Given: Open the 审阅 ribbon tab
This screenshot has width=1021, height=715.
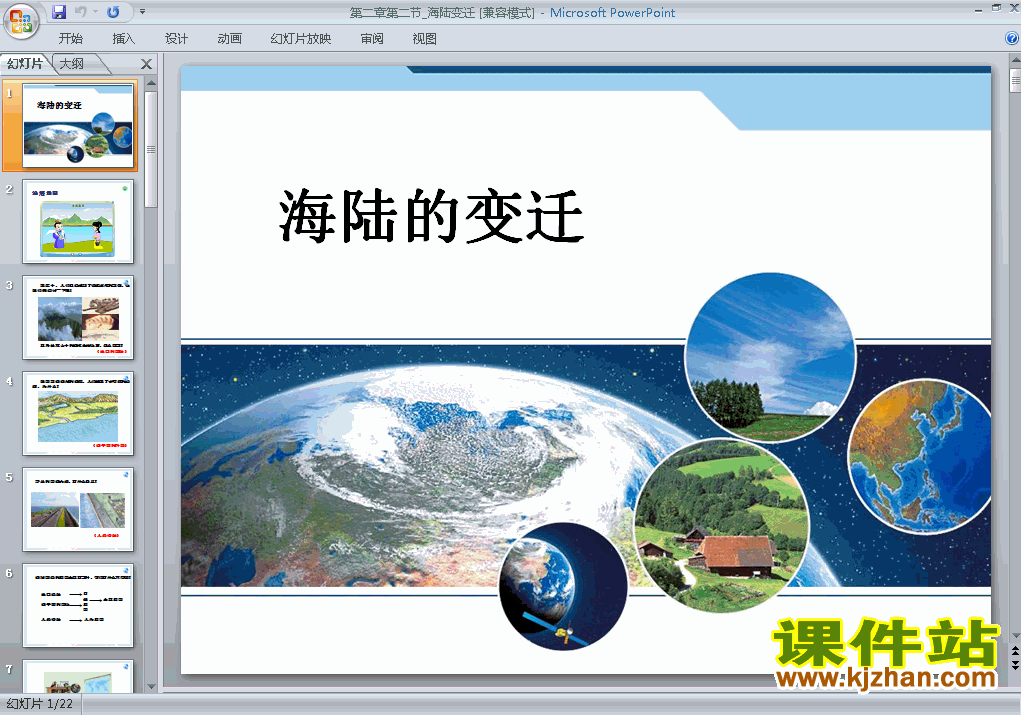Looking at the screenshot, I should 372,38.
